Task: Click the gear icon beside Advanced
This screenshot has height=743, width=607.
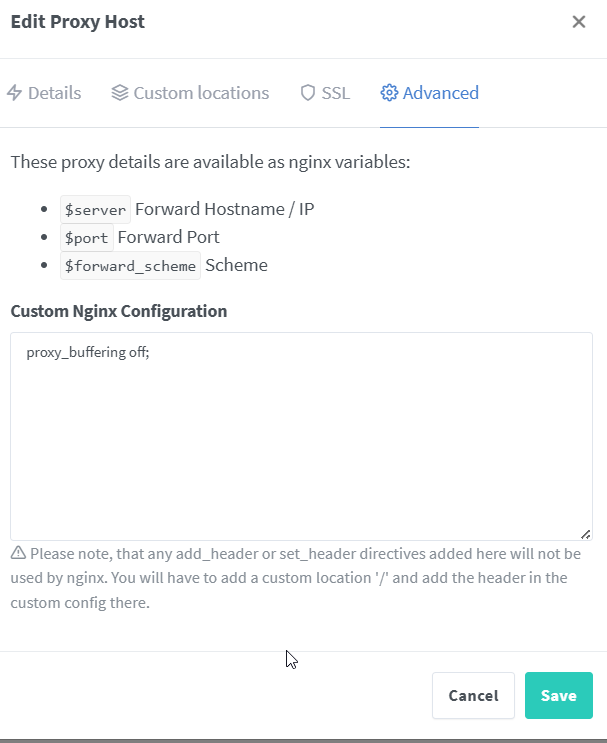Action: (x=389, y=93)
